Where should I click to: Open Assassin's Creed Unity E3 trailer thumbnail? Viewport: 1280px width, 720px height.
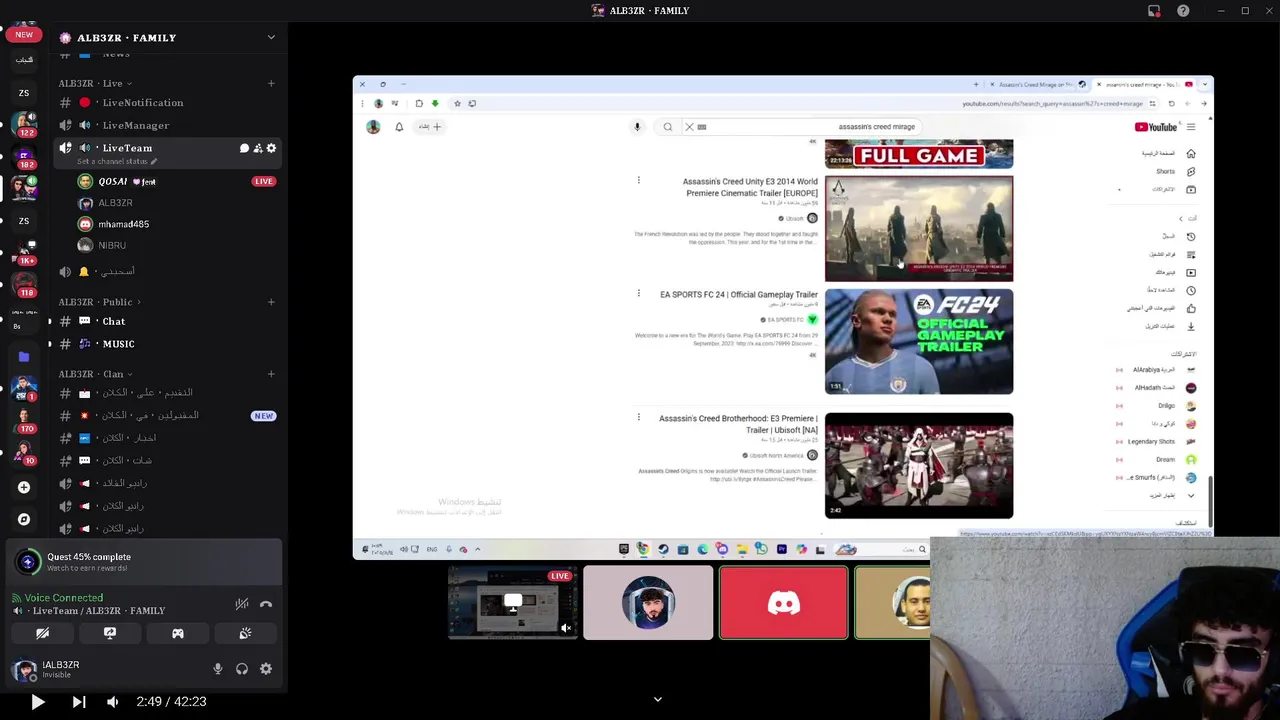919,229
